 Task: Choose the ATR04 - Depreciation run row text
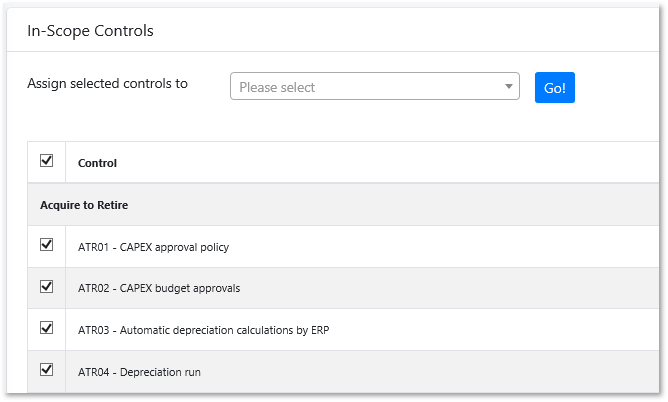coord(139,372)
